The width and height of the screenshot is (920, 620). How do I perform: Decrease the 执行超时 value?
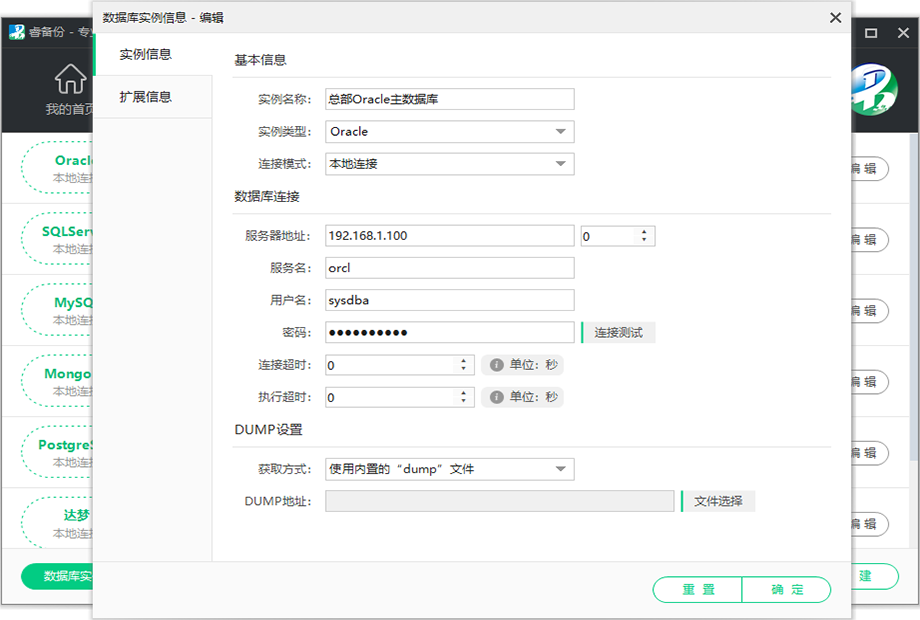[464, 401]
